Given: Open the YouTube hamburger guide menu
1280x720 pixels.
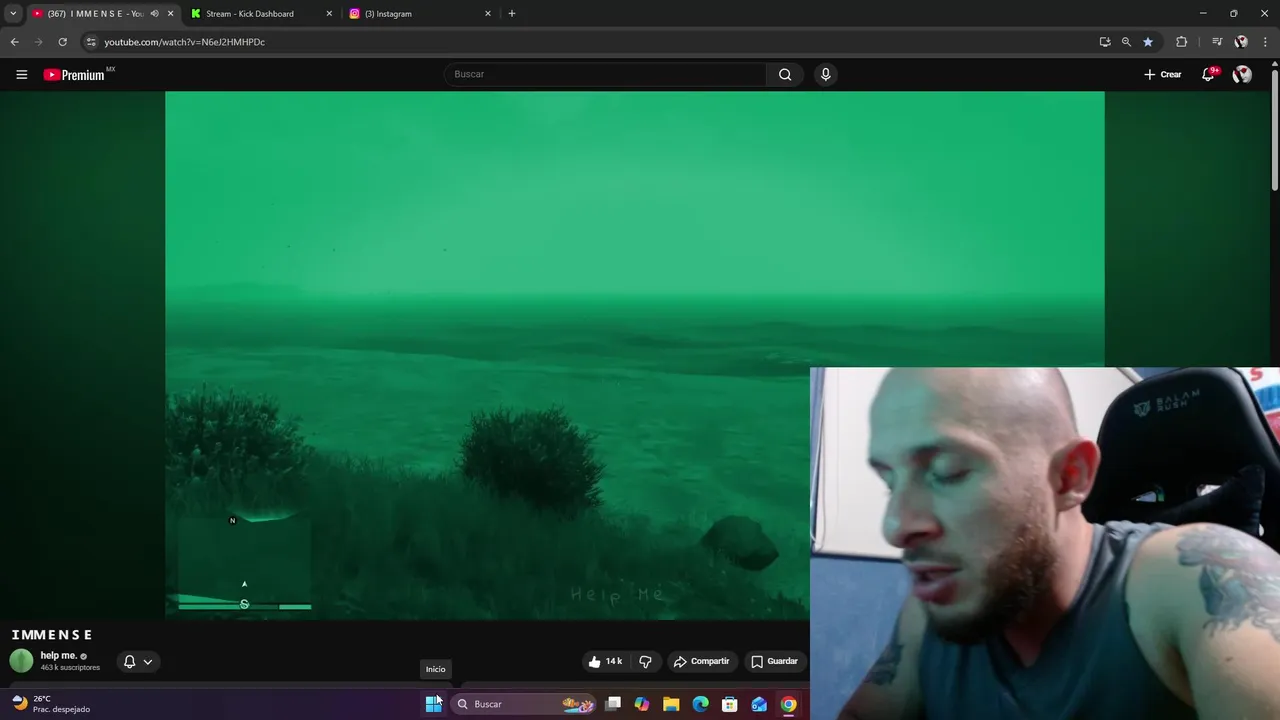Looking at the screenshot, I should point(21,74).
